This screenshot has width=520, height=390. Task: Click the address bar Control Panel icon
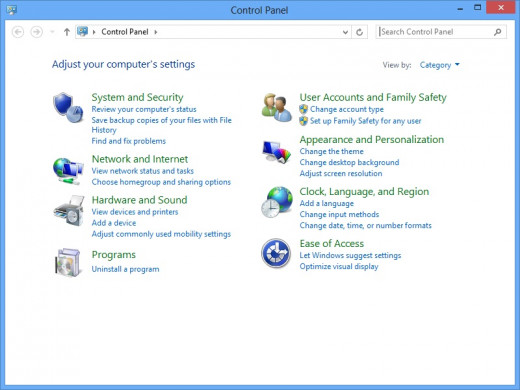(x=82, y=32)
